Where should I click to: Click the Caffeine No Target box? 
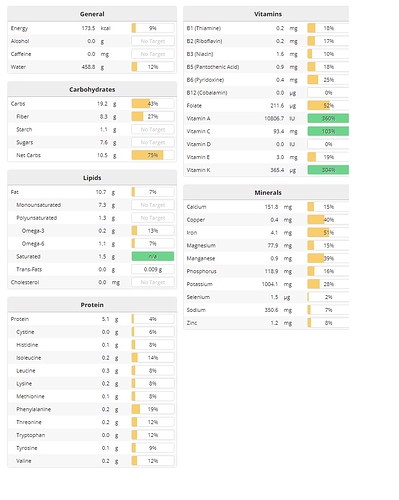point(153,54)
